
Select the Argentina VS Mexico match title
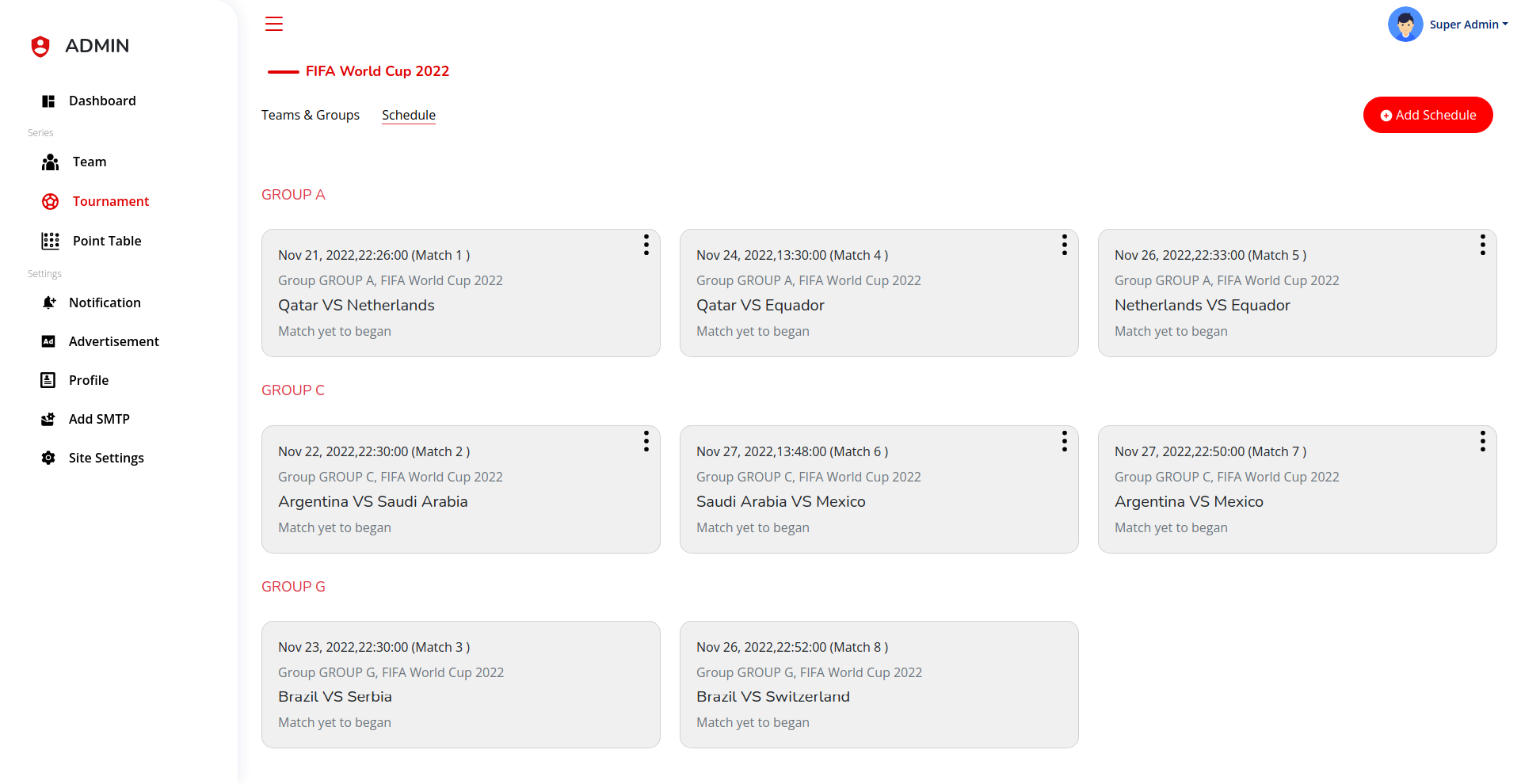point(1189,502)
